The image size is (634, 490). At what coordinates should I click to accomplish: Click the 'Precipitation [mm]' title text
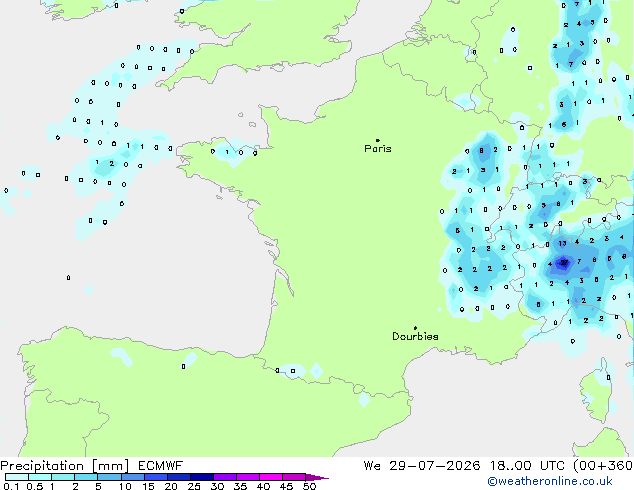click(x=65, y=466)
